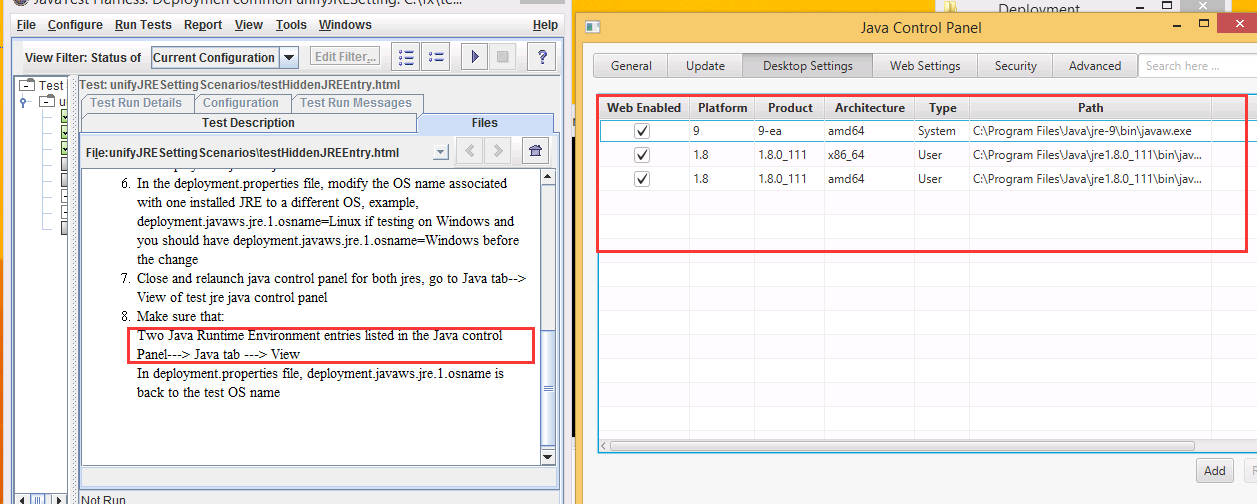1257x504 pixels.
Task: Select the Files tab
Action: [x=484, y=123]
